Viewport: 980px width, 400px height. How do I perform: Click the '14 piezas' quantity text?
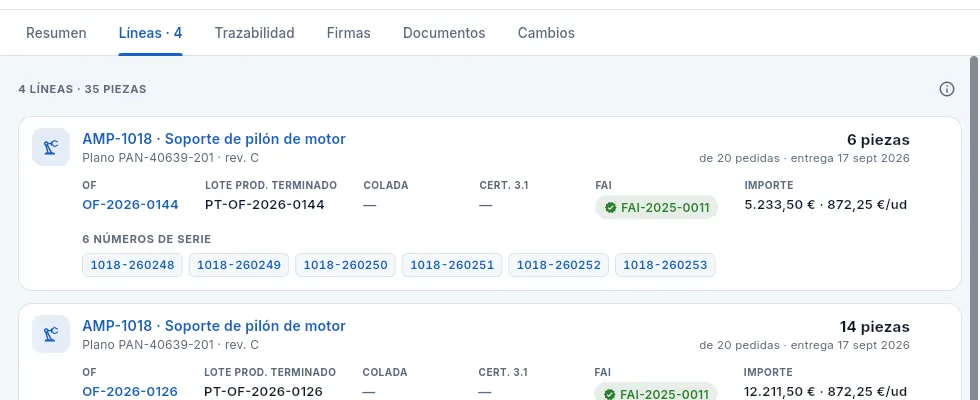click(x=874, y=326)
